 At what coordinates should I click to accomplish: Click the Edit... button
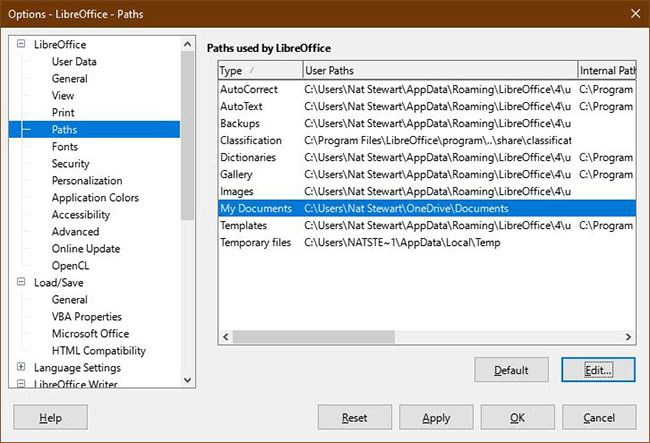tap(598, 370)
